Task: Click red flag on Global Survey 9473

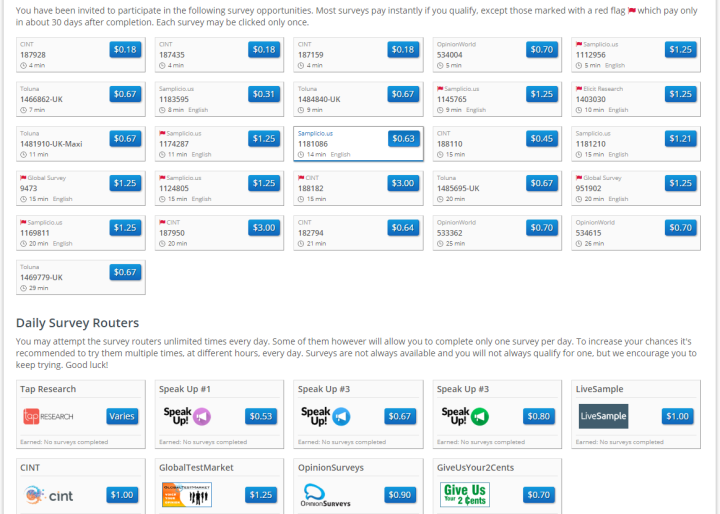Action: pos(23,178)
